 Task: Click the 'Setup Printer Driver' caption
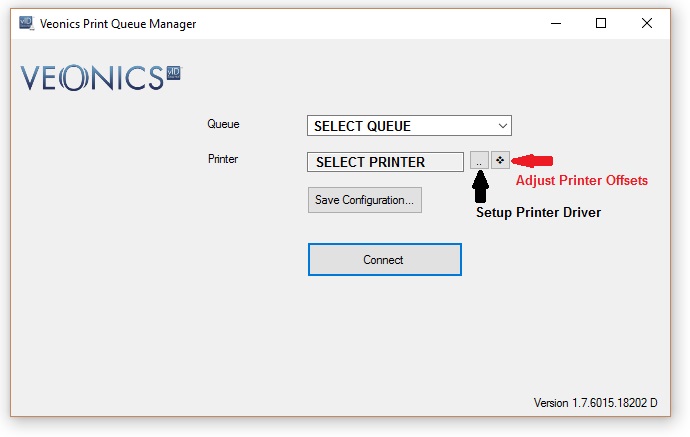538,212
